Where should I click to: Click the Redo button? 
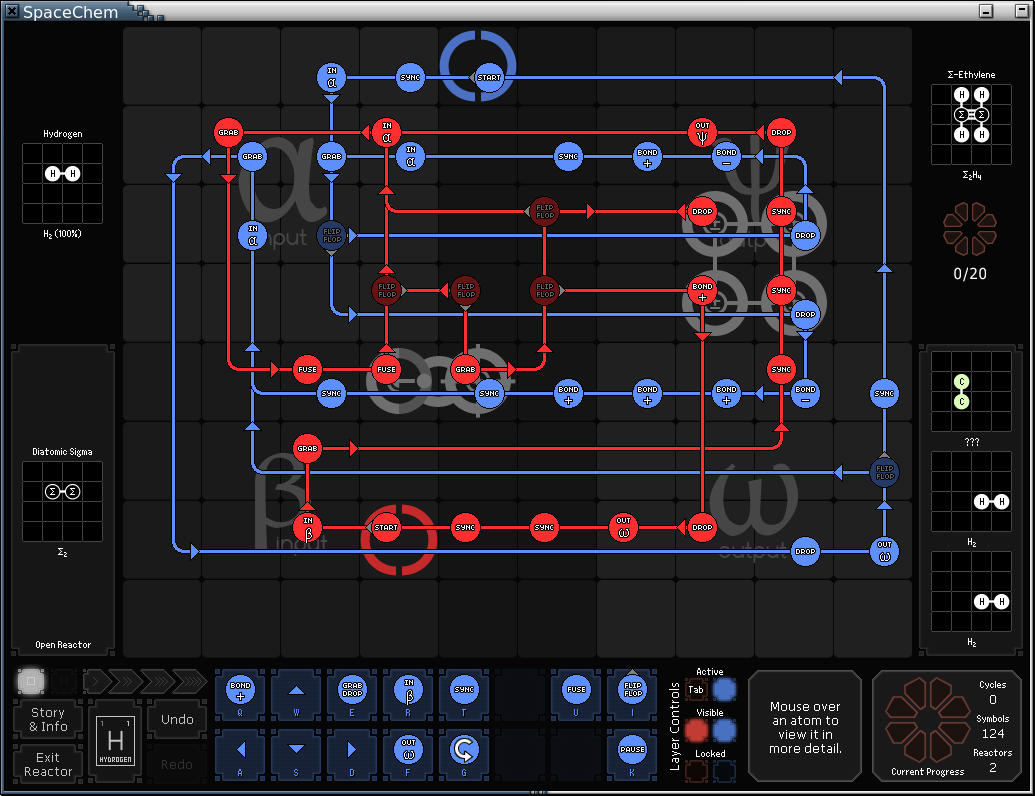[177, 764]
